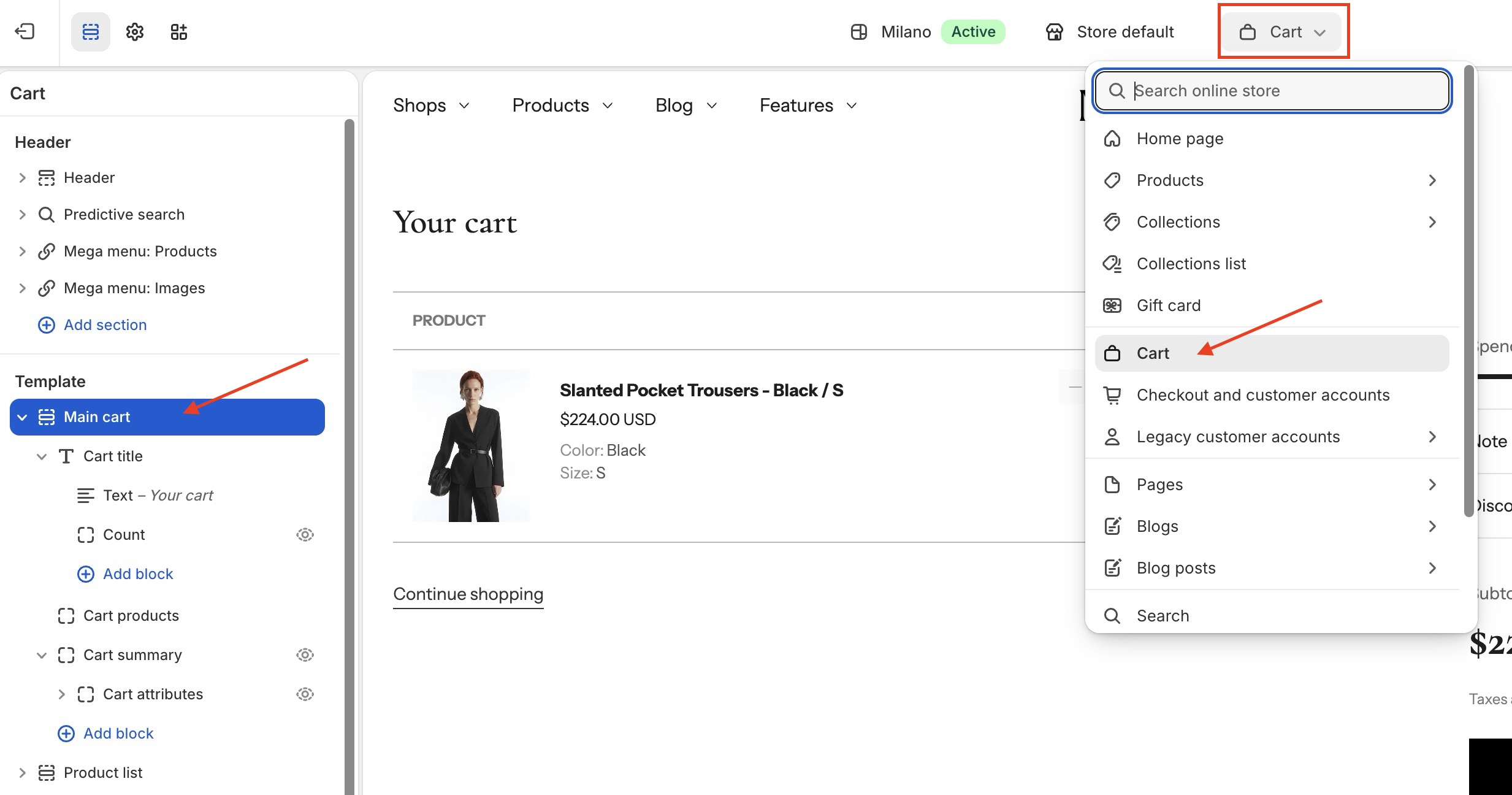
Task: Toggle visibility of Cart attributes block
Action: pyautogui.click(x=305, y=694)
